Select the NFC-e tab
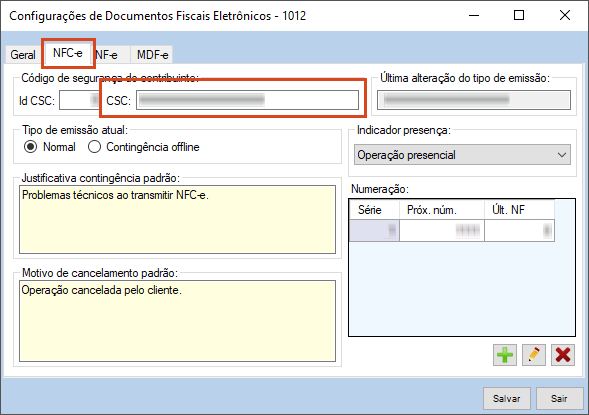 coord(68,53)
